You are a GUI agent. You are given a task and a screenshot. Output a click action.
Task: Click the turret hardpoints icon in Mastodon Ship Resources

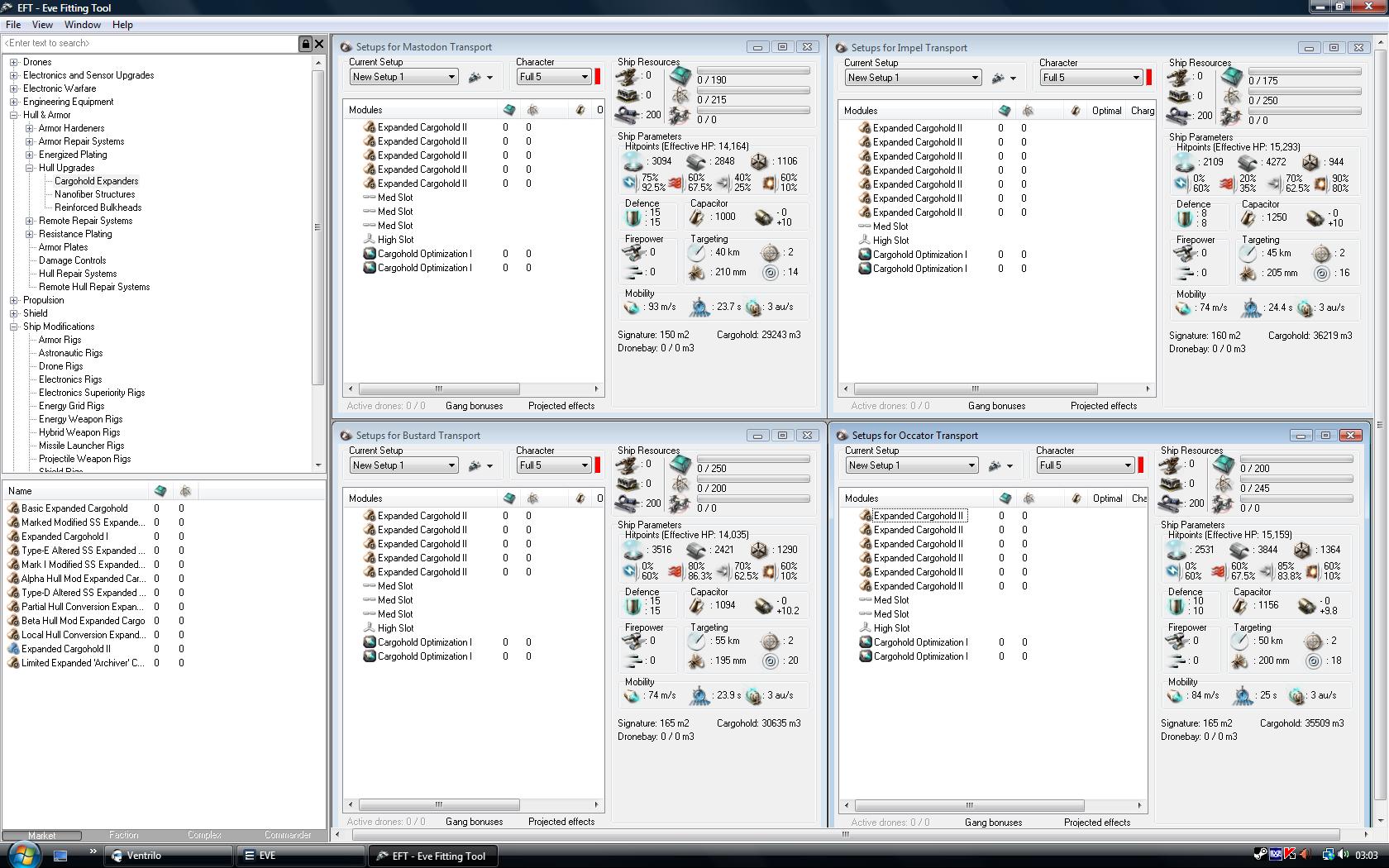[628, 76]
